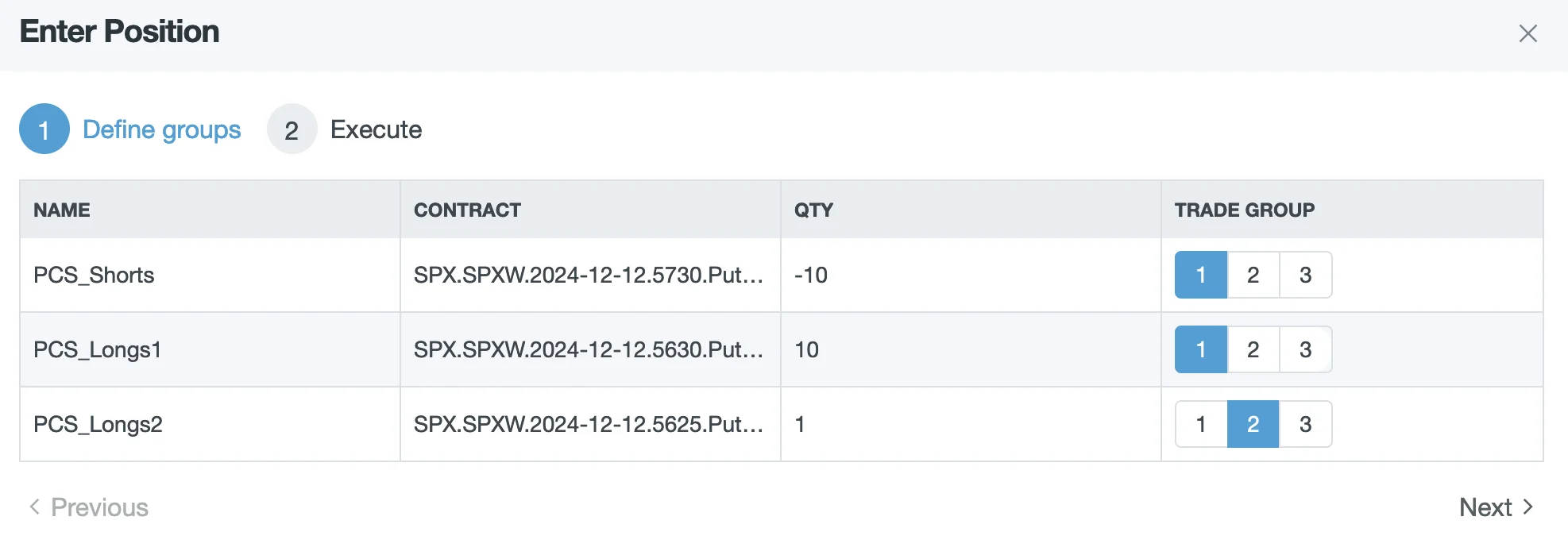
Task: Switch to the Execute step
Action: click(376, 129)
